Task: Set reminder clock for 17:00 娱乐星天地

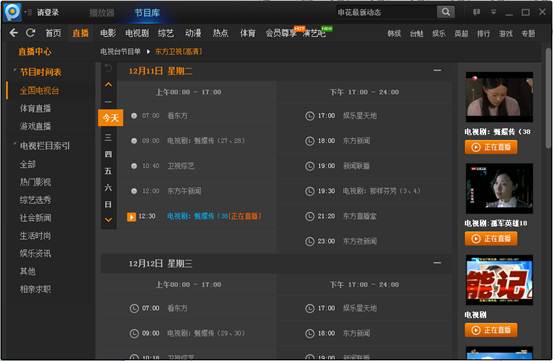Action: coord(310,116)
